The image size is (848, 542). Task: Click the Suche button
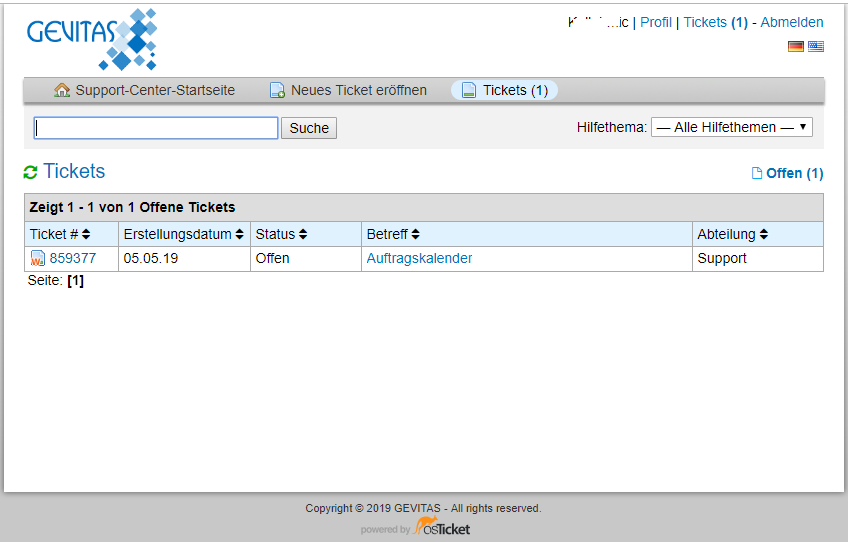(x=309, y=128)
